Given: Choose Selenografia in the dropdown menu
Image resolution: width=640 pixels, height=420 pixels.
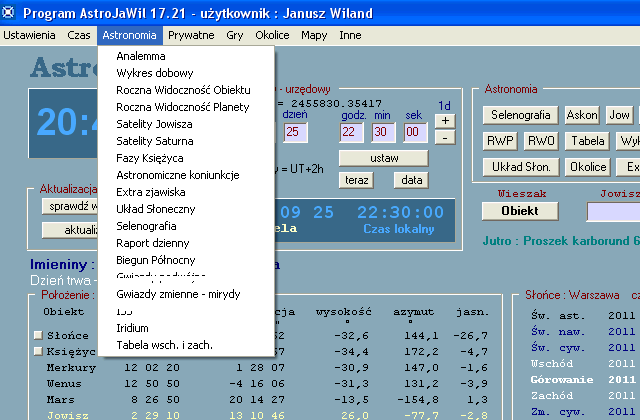Looking at the screenshot, I should (186, 226).
